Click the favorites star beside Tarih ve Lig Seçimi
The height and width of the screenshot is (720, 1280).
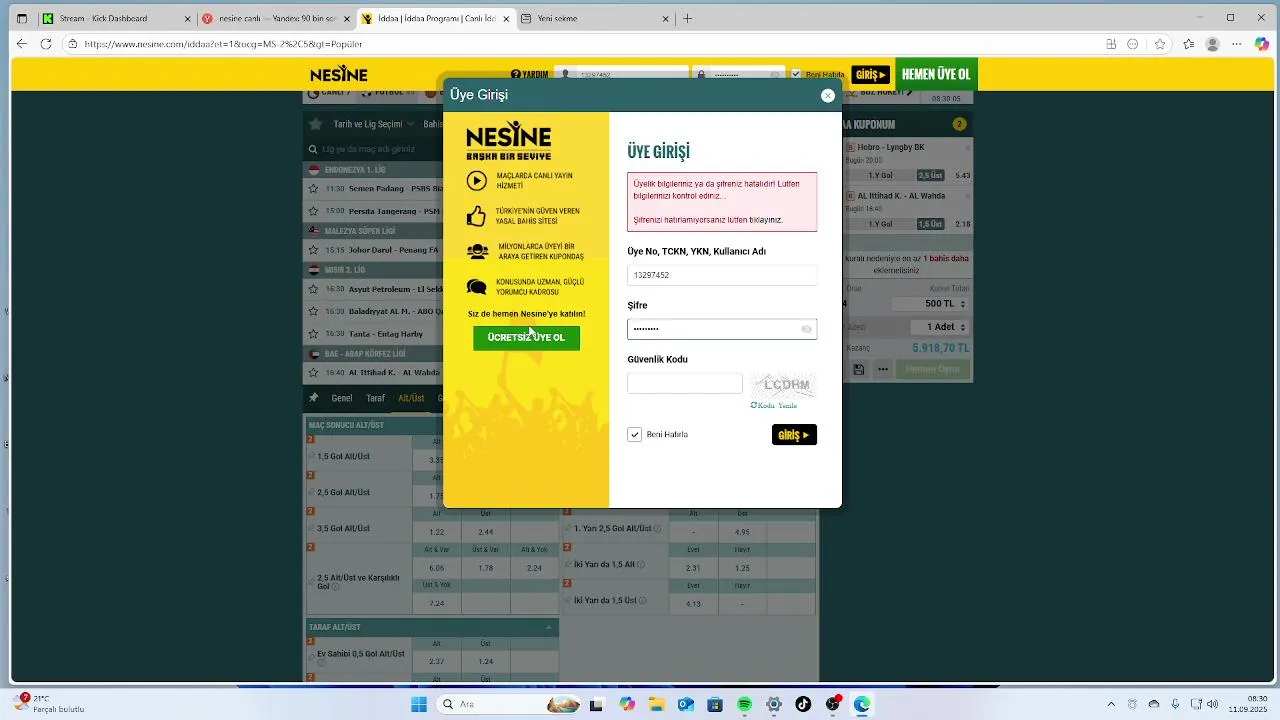pos(315,124)
